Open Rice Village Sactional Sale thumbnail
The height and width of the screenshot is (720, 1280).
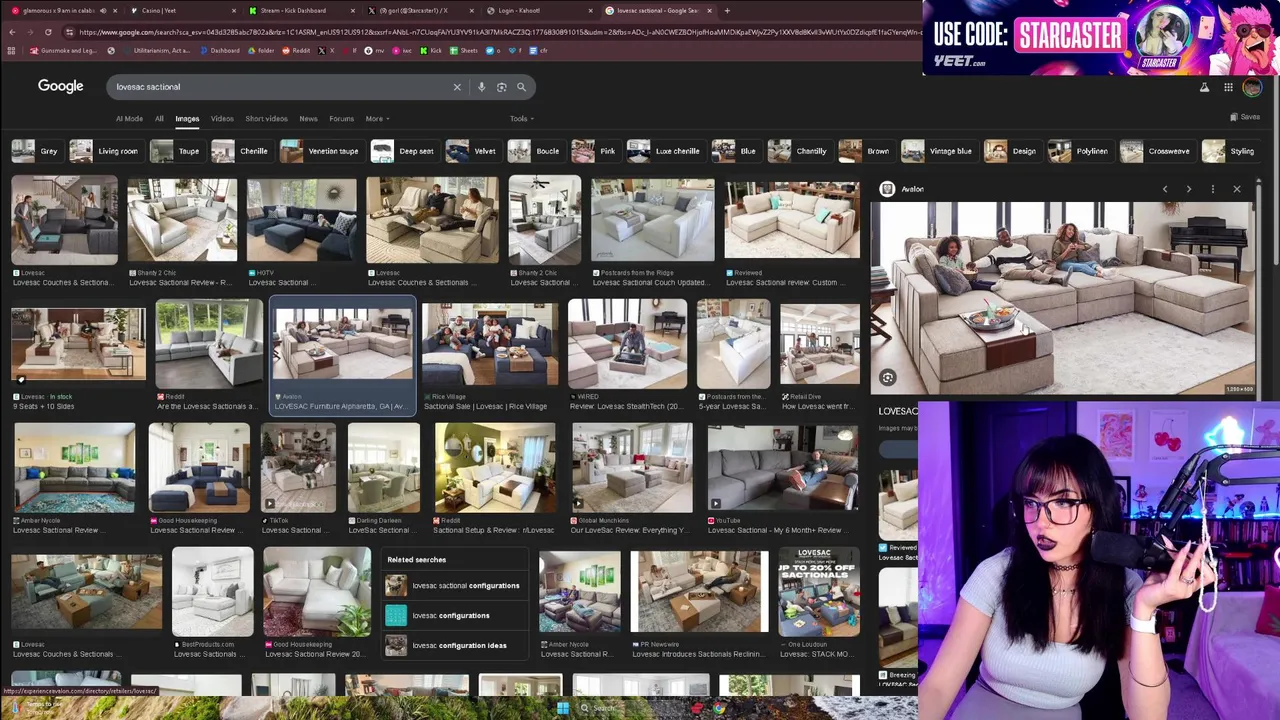[x=490, y=345]
